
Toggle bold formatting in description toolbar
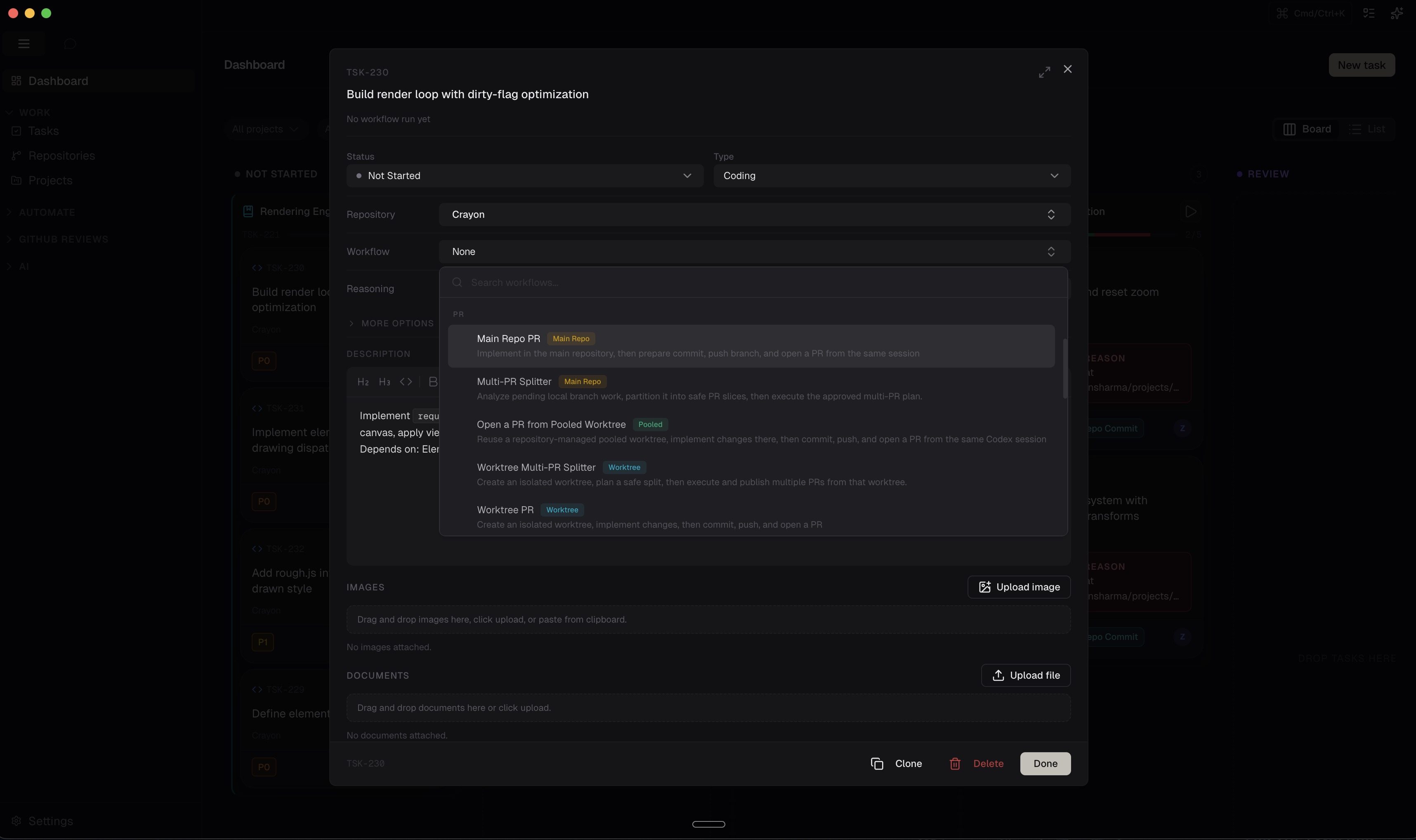coord(433,382)
